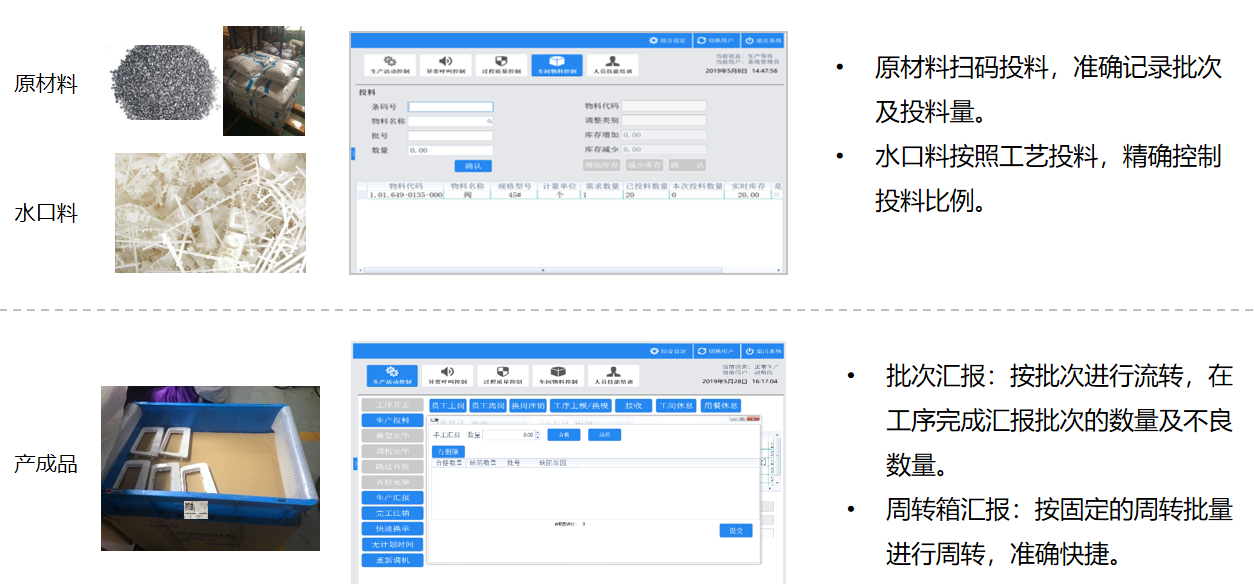The image size is (1254, 584).
Task: Expand the collapsed side panel chevron on 投料 screen
Action: click(x=354, y=155)
